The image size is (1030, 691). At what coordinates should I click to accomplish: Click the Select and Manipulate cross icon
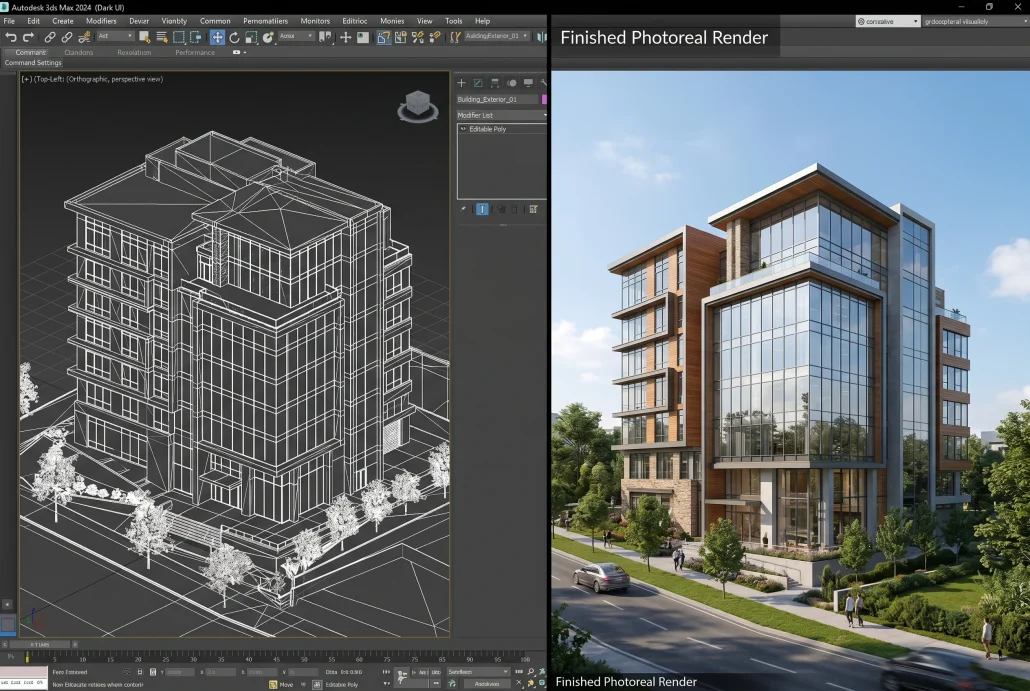click(346, 37)
